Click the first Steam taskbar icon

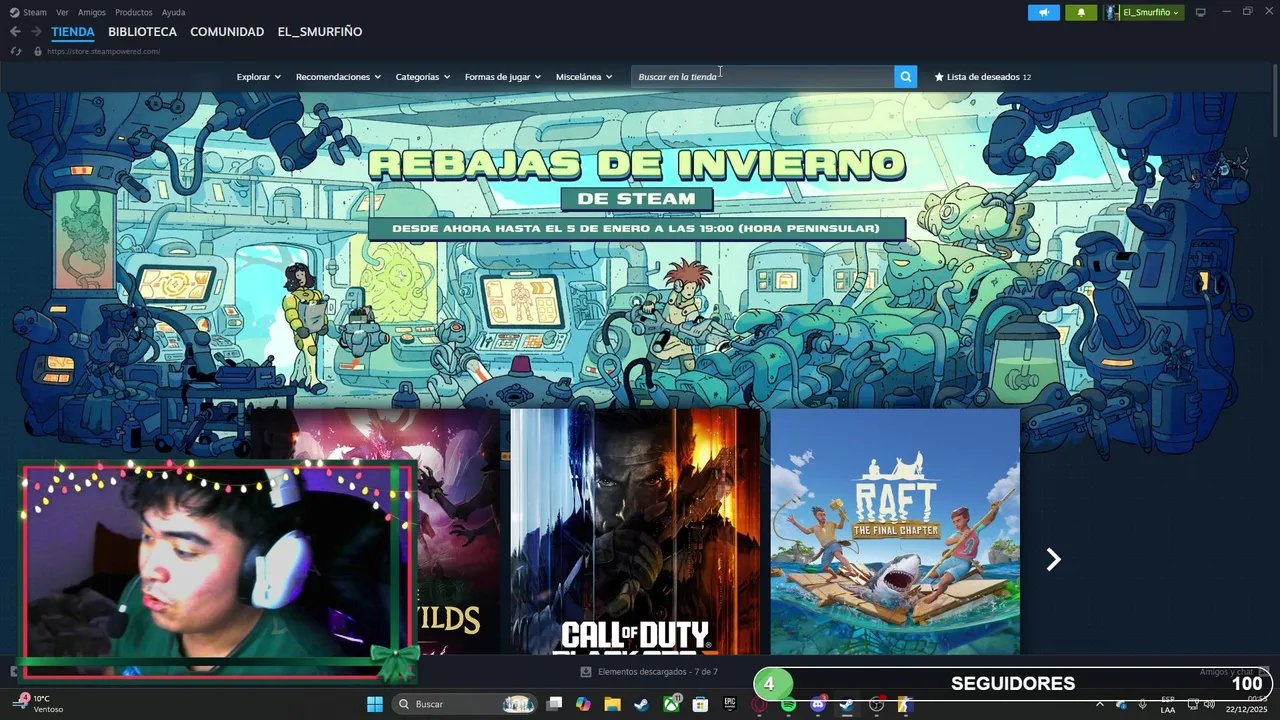coord(641,704)
